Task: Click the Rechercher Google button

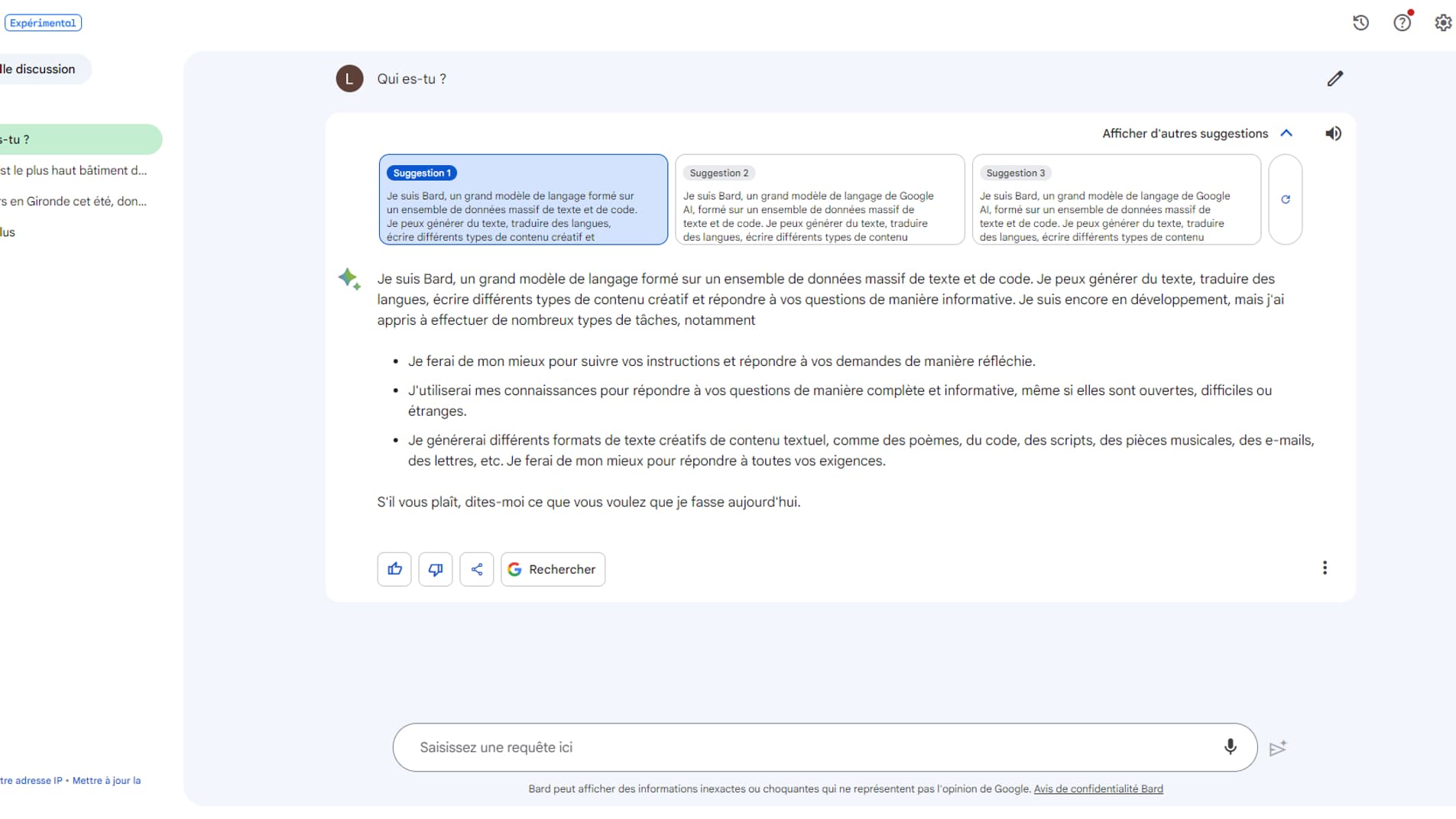Action: [x=553, y=569]
